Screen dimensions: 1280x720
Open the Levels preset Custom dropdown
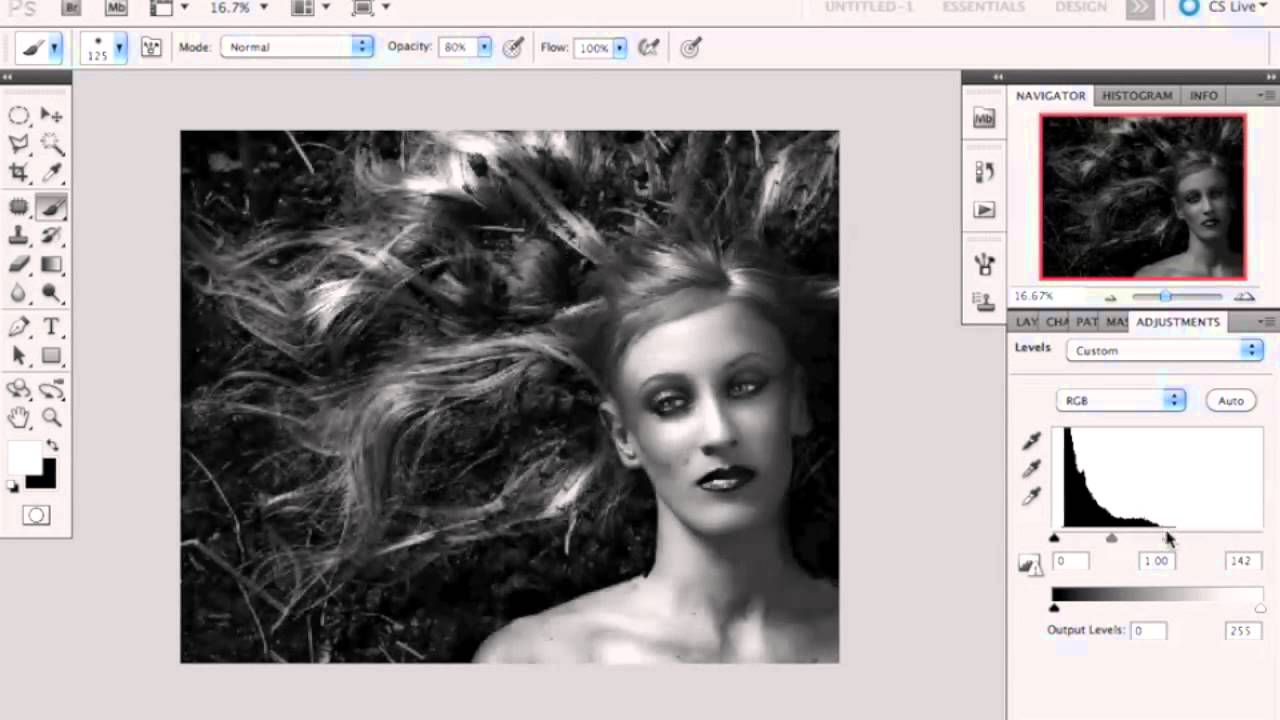point(1164,350)
